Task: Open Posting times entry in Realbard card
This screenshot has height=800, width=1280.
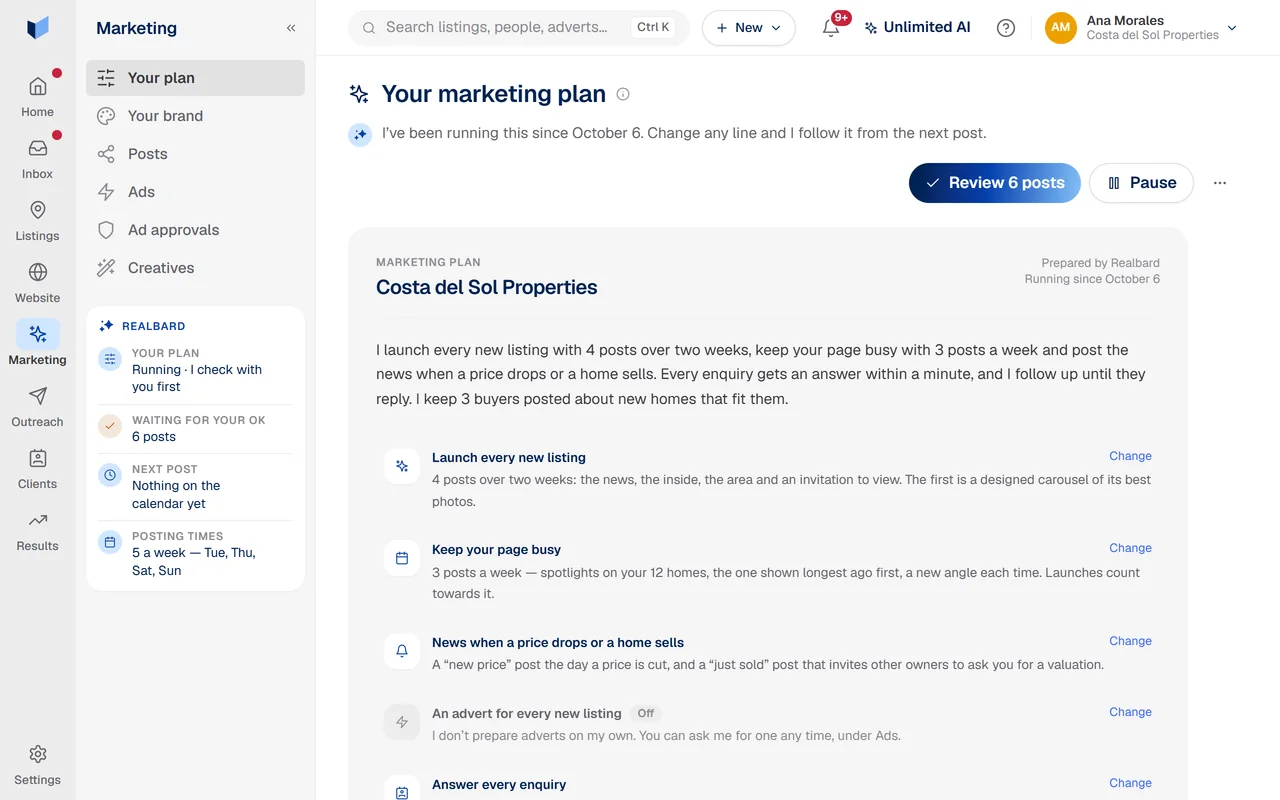Action: pos(195,553)
